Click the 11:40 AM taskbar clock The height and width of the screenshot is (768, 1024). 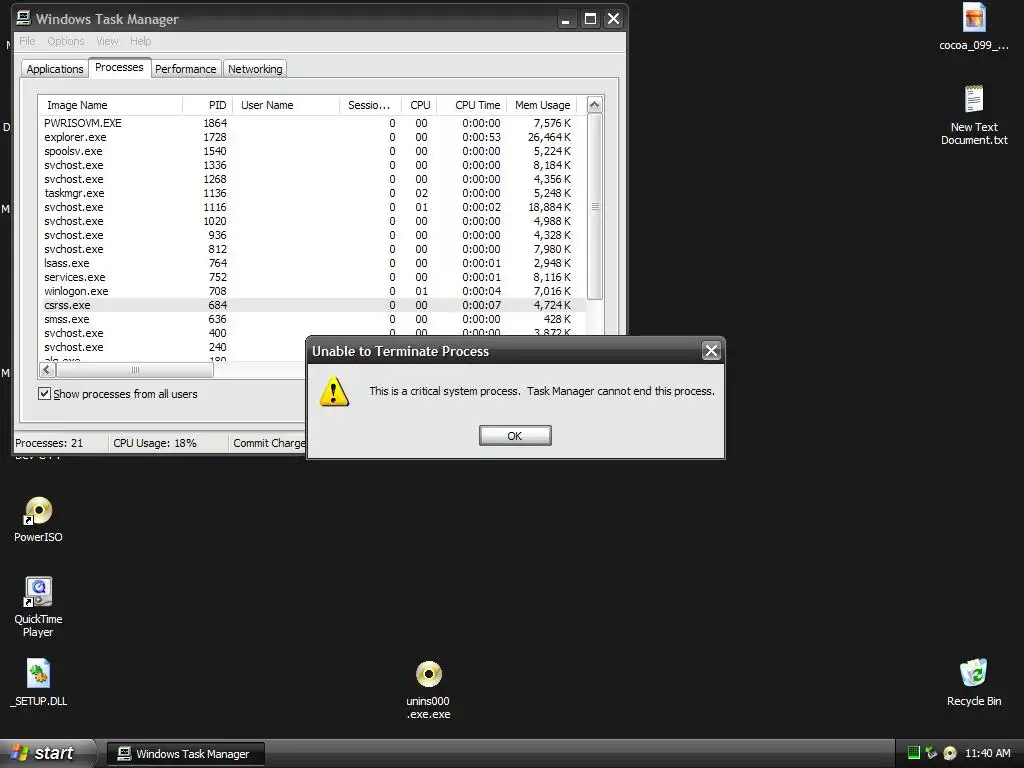987,753
